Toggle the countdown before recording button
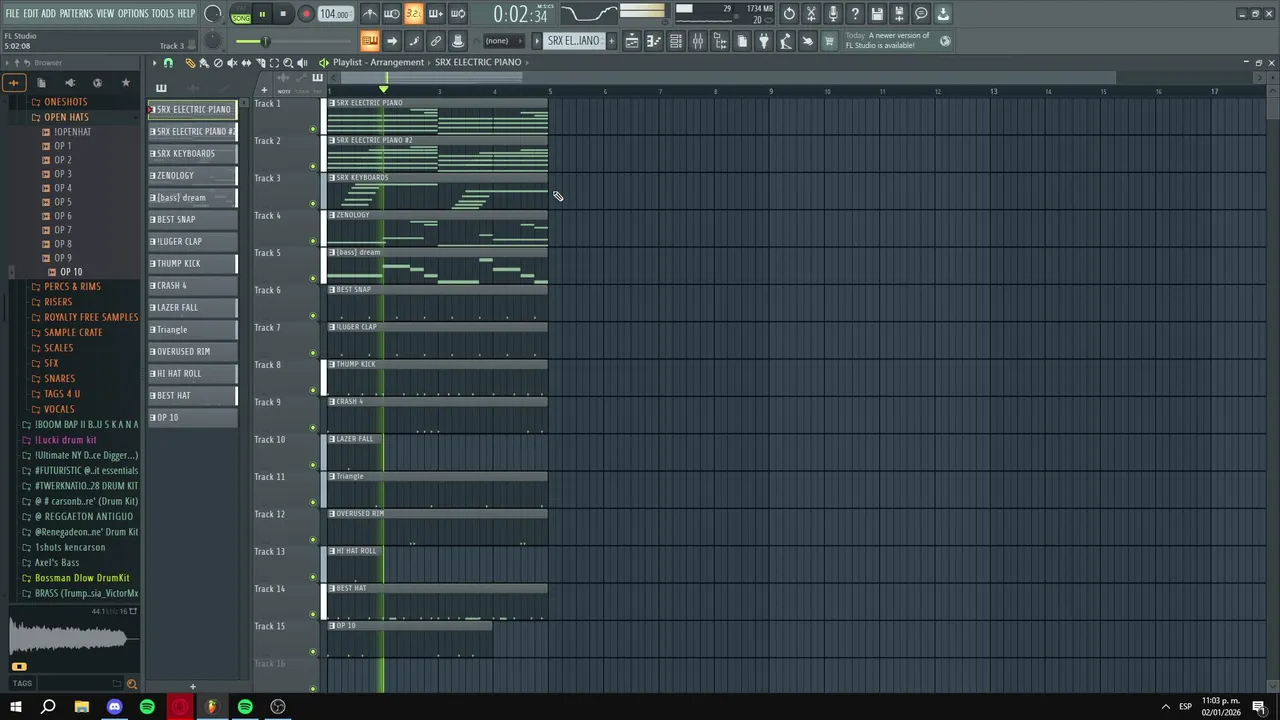1280x720 pixels. tap(414, 13)
